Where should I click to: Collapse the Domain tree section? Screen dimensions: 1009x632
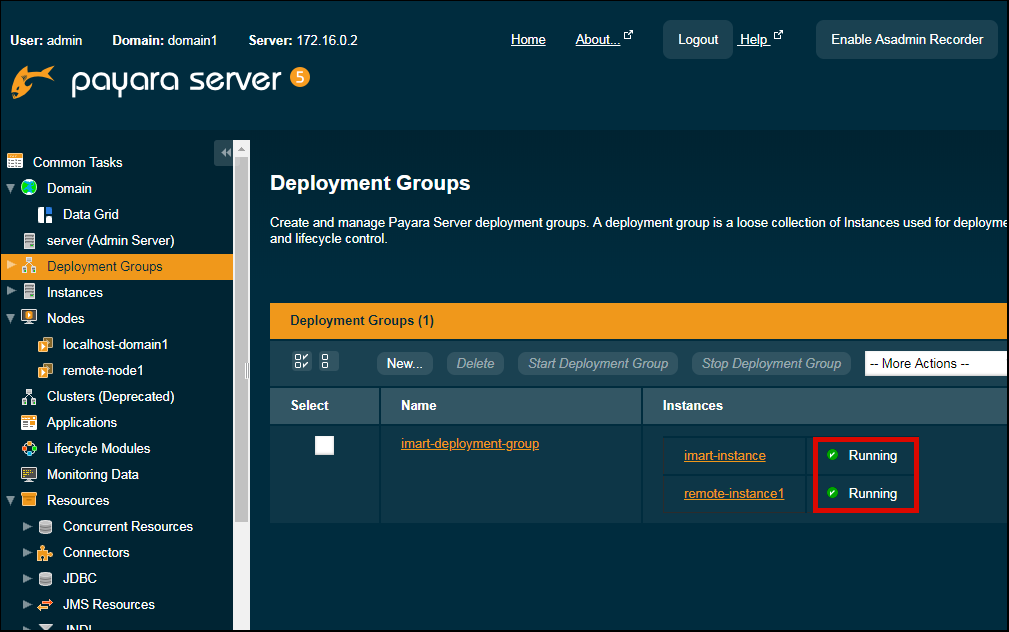(x=10, y=188)
